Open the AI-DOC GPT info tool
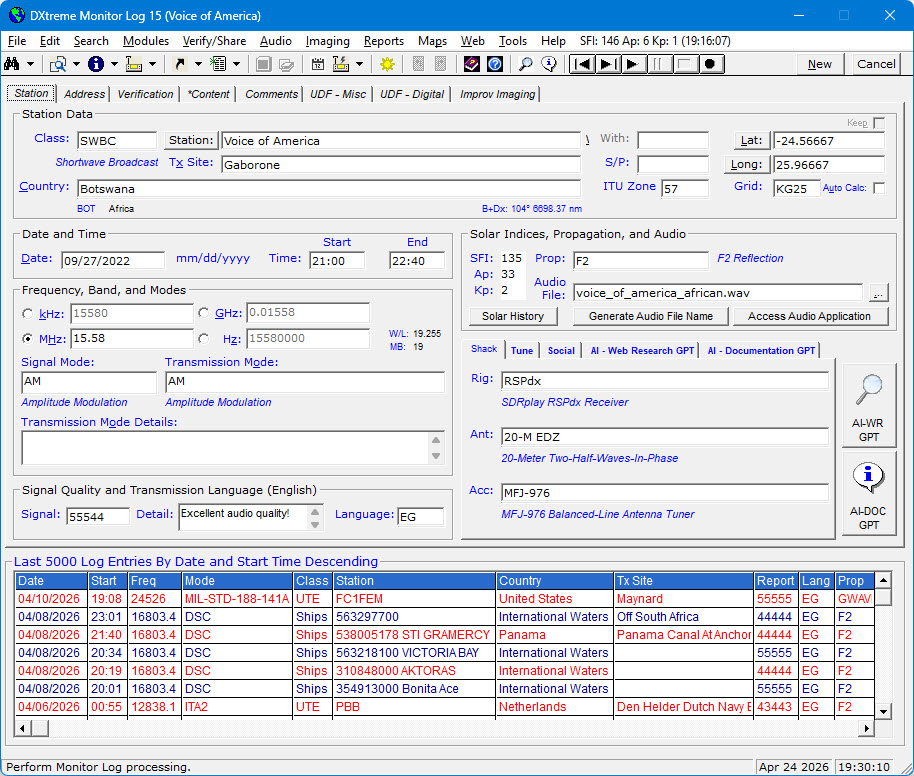Viewport: 914px width, 776px height. tap(868, 491)
